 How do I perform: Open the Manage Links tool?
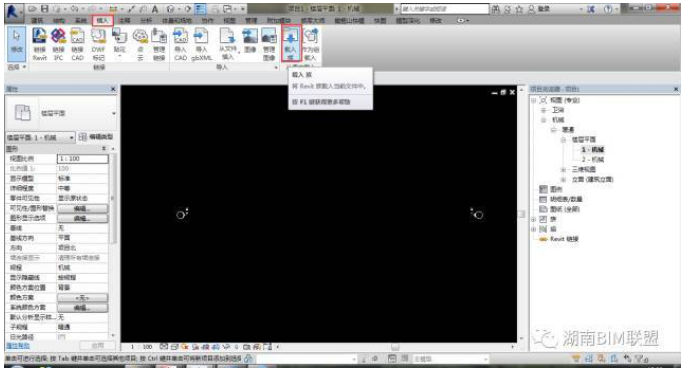(159, 44)
